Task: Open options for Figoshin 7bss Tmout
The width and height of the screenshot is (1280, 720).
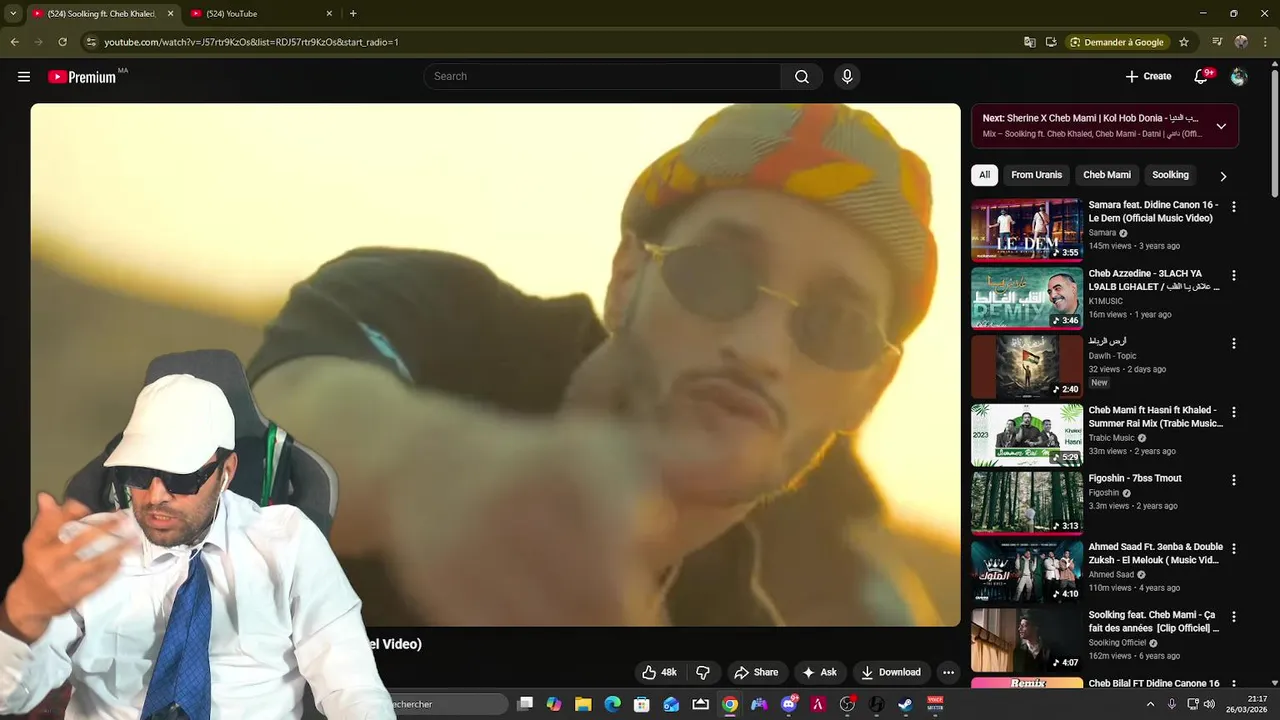Action: 1233,480
